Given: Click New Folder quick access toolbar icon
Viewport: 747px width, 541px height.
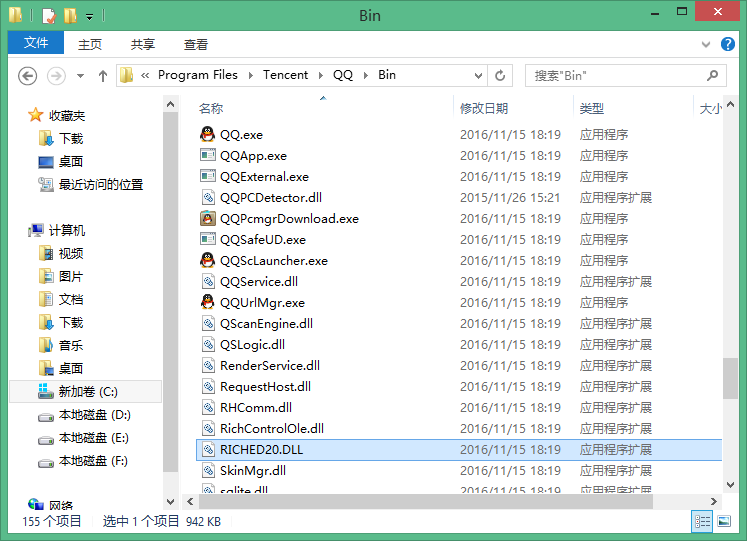Looking at the screenshot, I should tap(70, 16).
